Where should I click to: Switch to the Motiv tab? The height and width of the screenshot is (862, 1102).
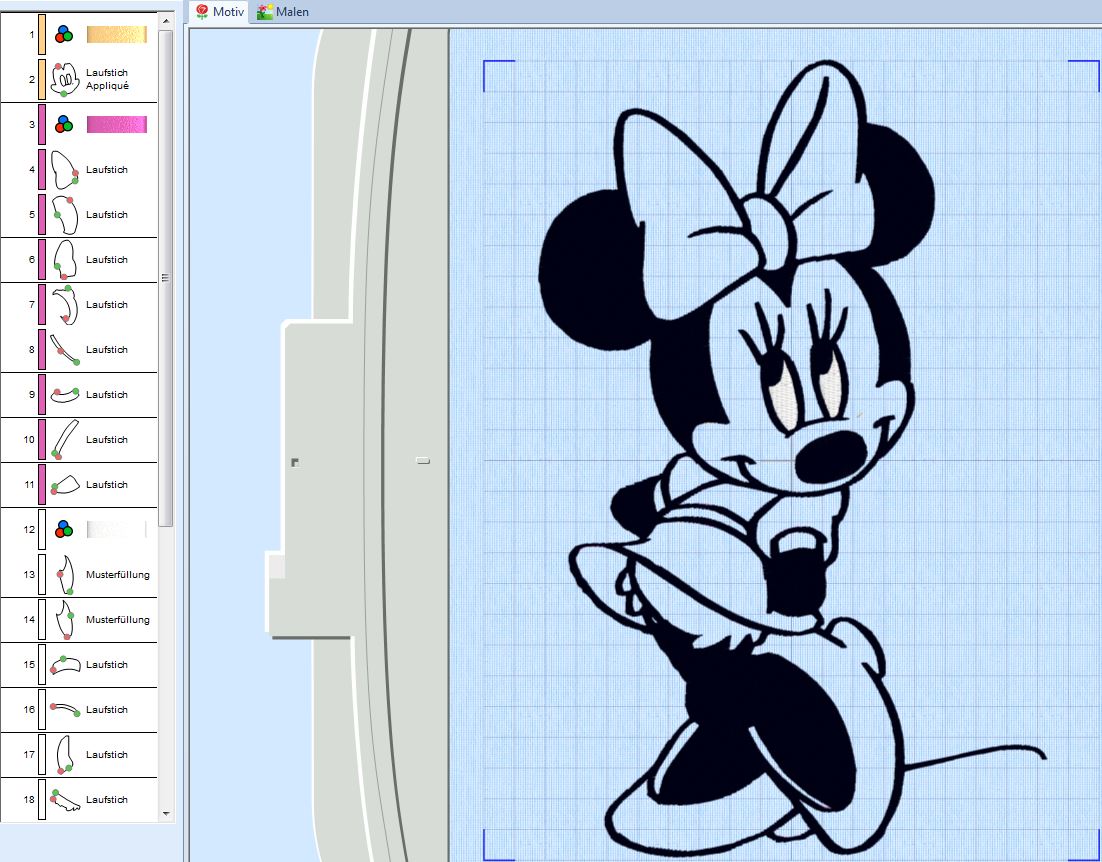coord(219,12)
